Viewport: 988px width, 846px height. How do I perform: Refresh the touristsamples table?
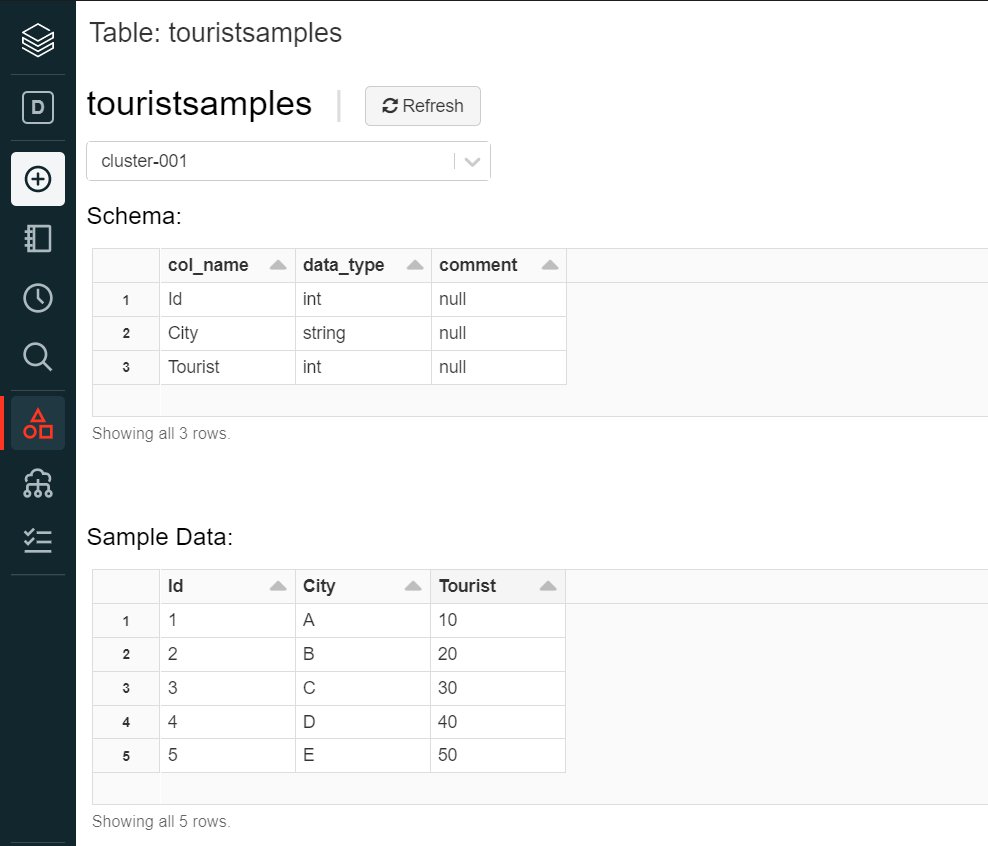423,106
